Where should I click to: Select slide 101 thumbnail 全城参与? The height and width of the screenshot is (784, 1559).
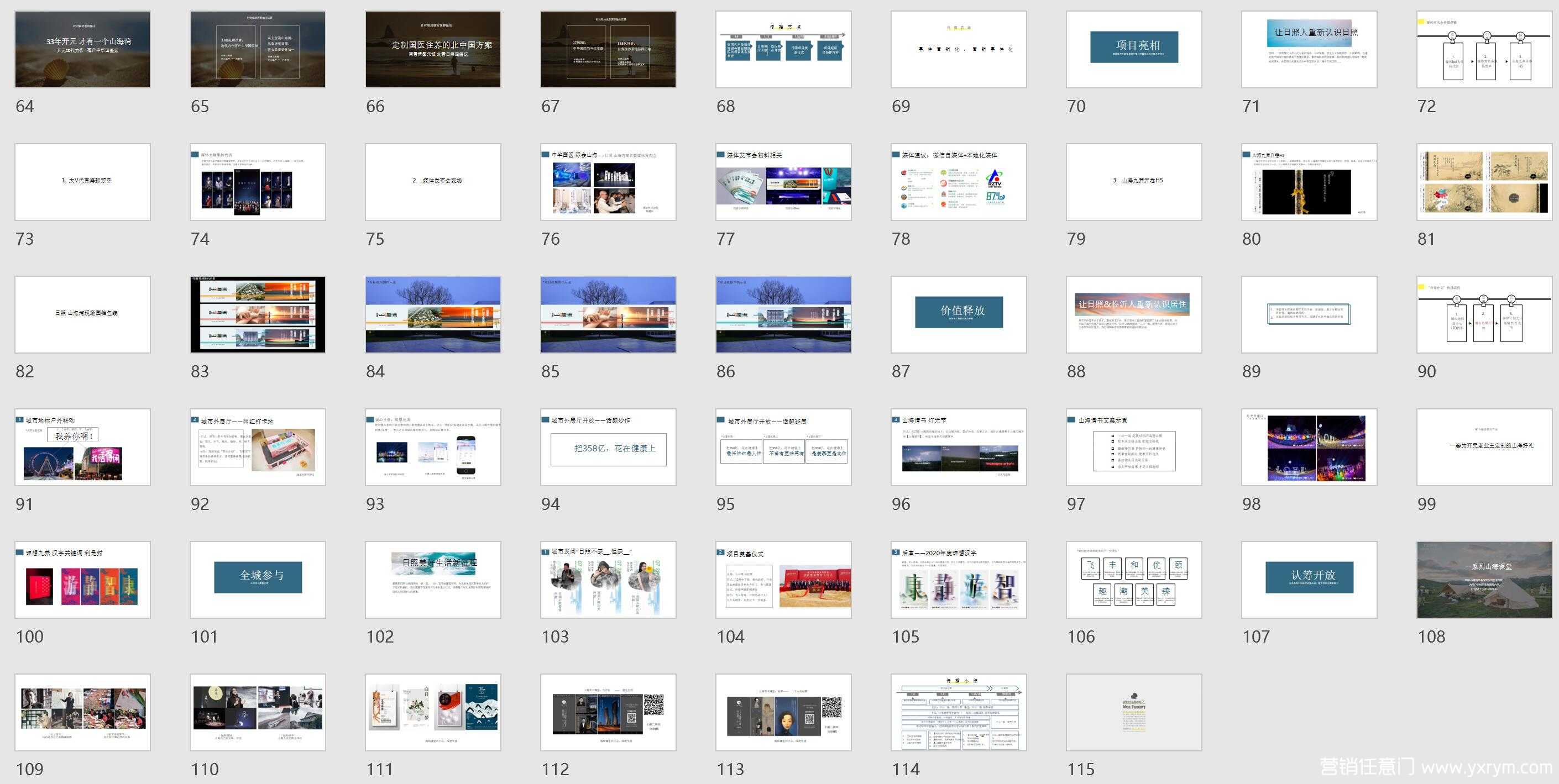258,580
